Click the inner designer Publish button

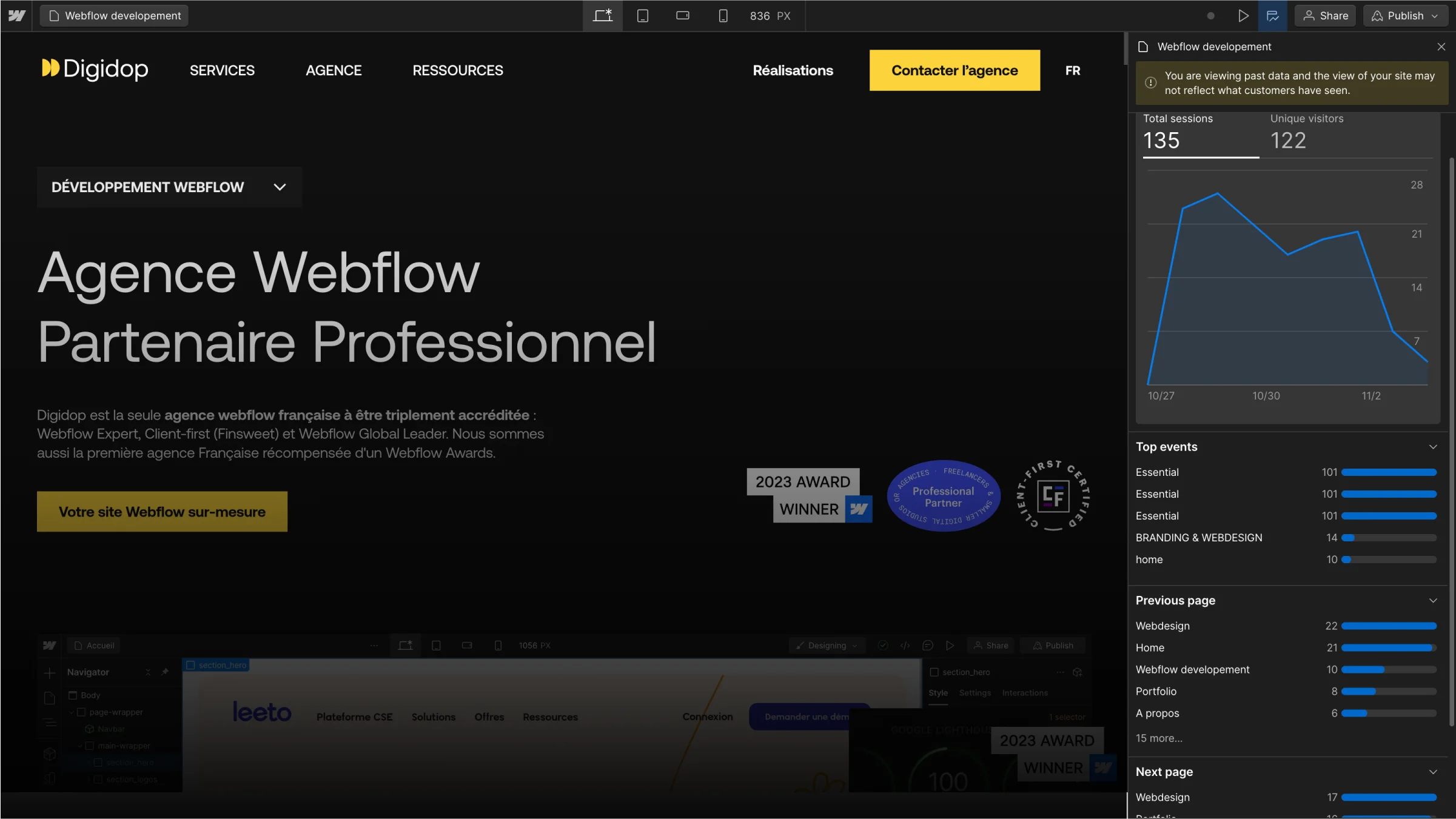[1053, 646]
